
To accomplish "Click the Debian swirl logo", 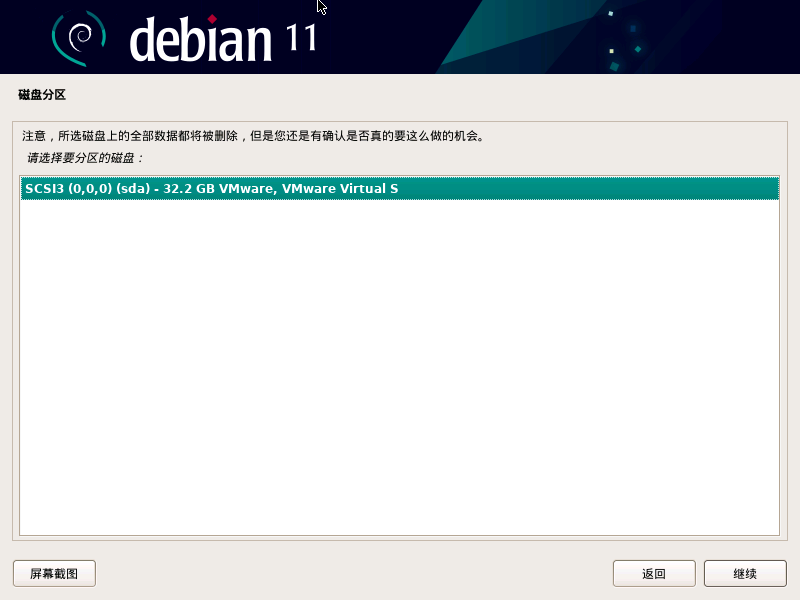I will (78, 37).
